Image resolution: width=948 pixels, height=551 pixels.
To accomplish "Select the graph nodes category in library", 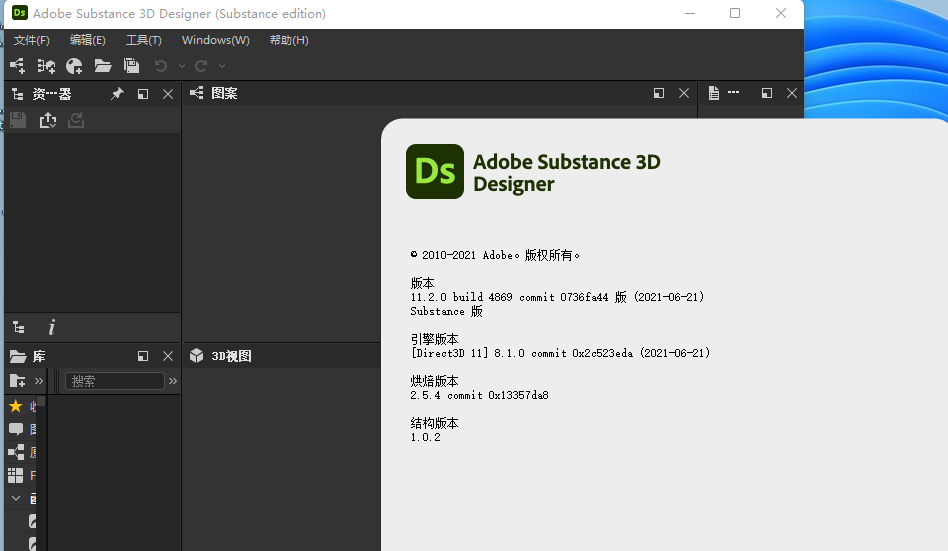I will click(x=16, y=452).
